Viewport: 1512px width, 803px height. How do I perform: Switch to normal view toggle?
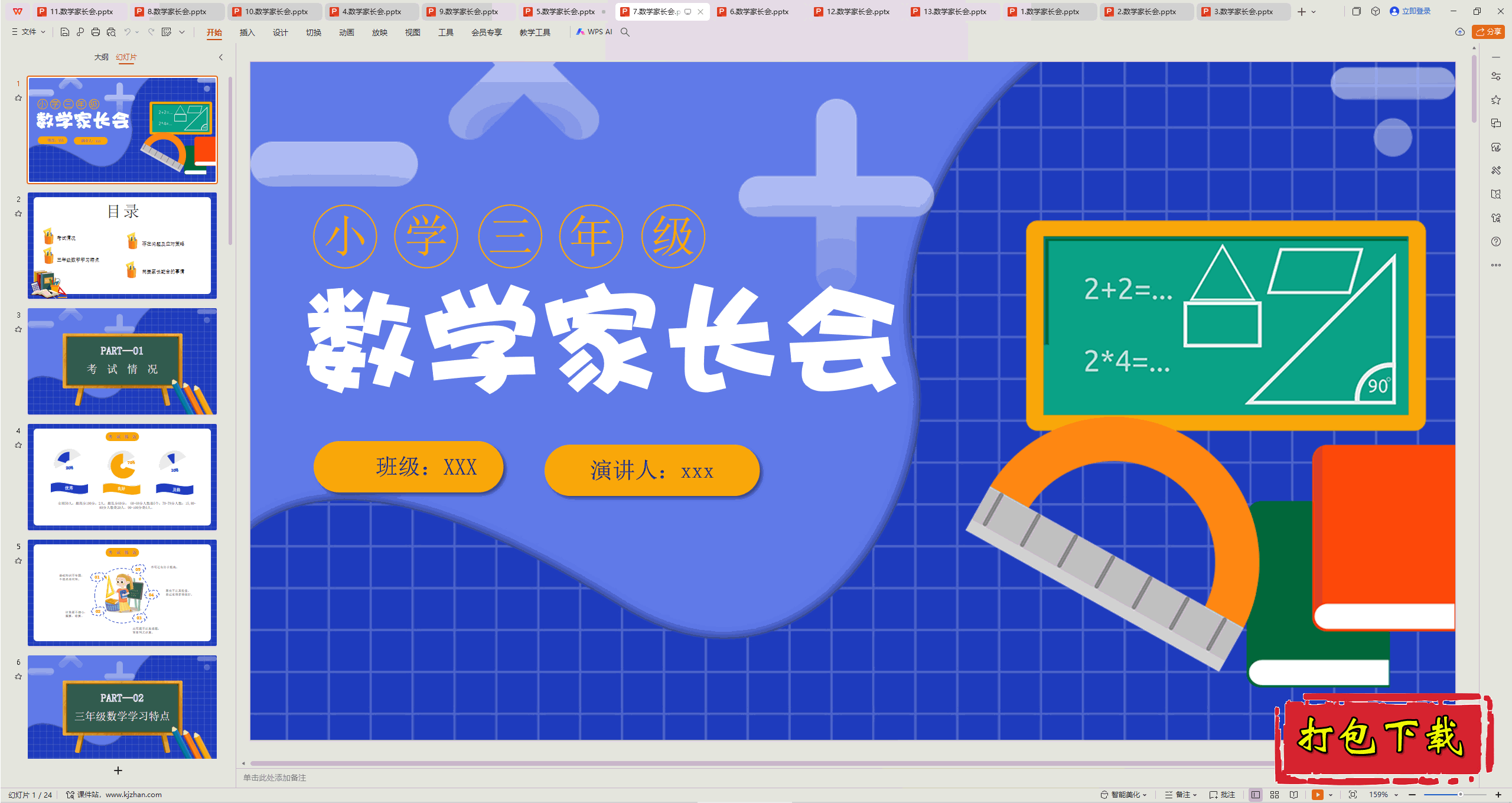click(x=1256, y=795)
